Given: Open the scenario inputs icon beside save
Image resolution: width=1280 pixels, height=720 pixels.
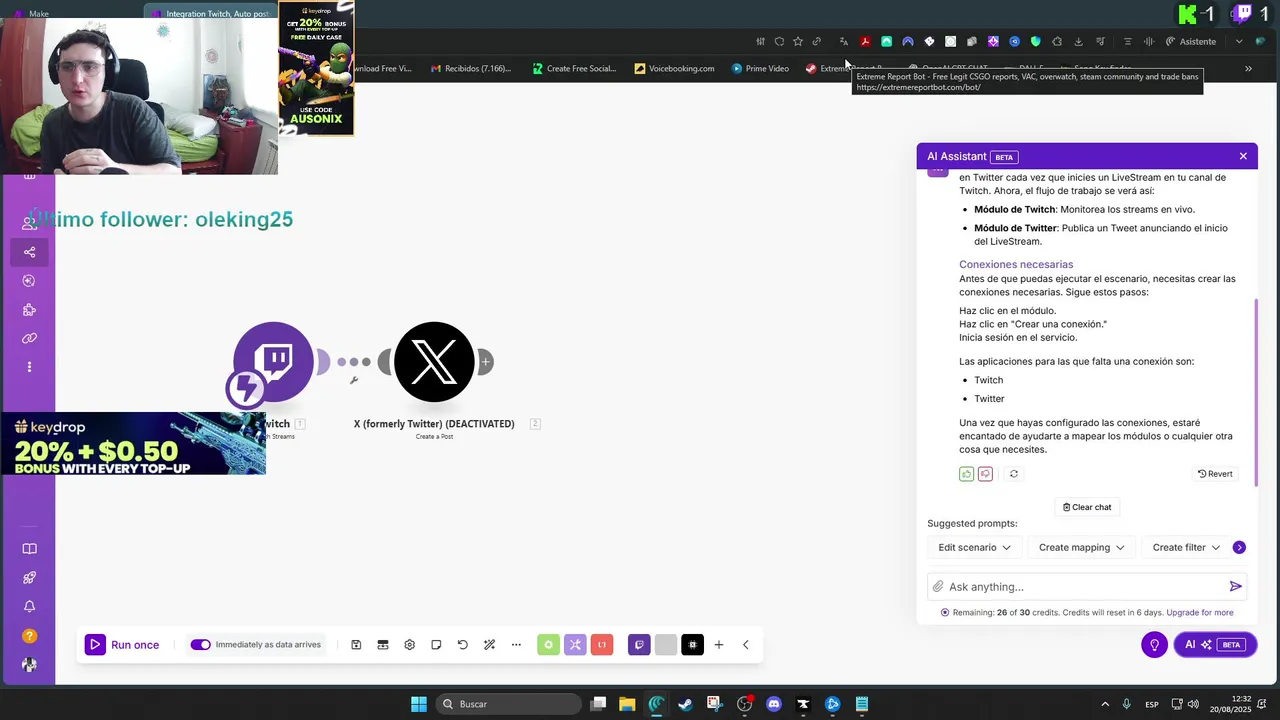Looking at the screenshot, I should [x=382, y=645].
